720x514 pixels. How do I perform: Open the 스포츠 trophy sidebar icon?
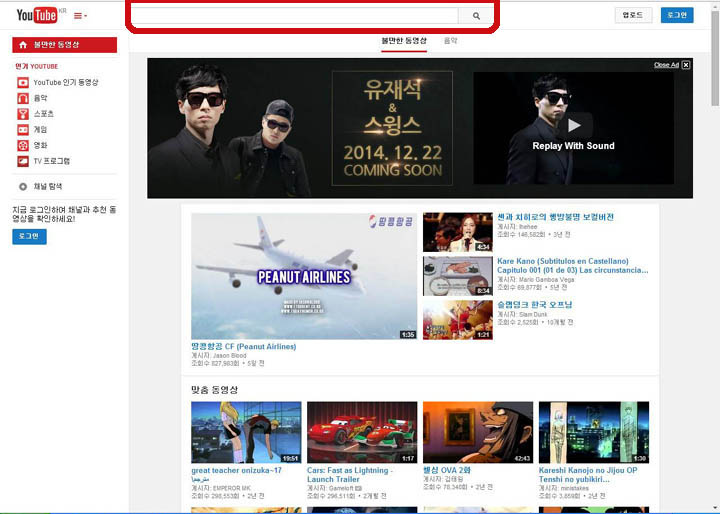coord(23,114)
